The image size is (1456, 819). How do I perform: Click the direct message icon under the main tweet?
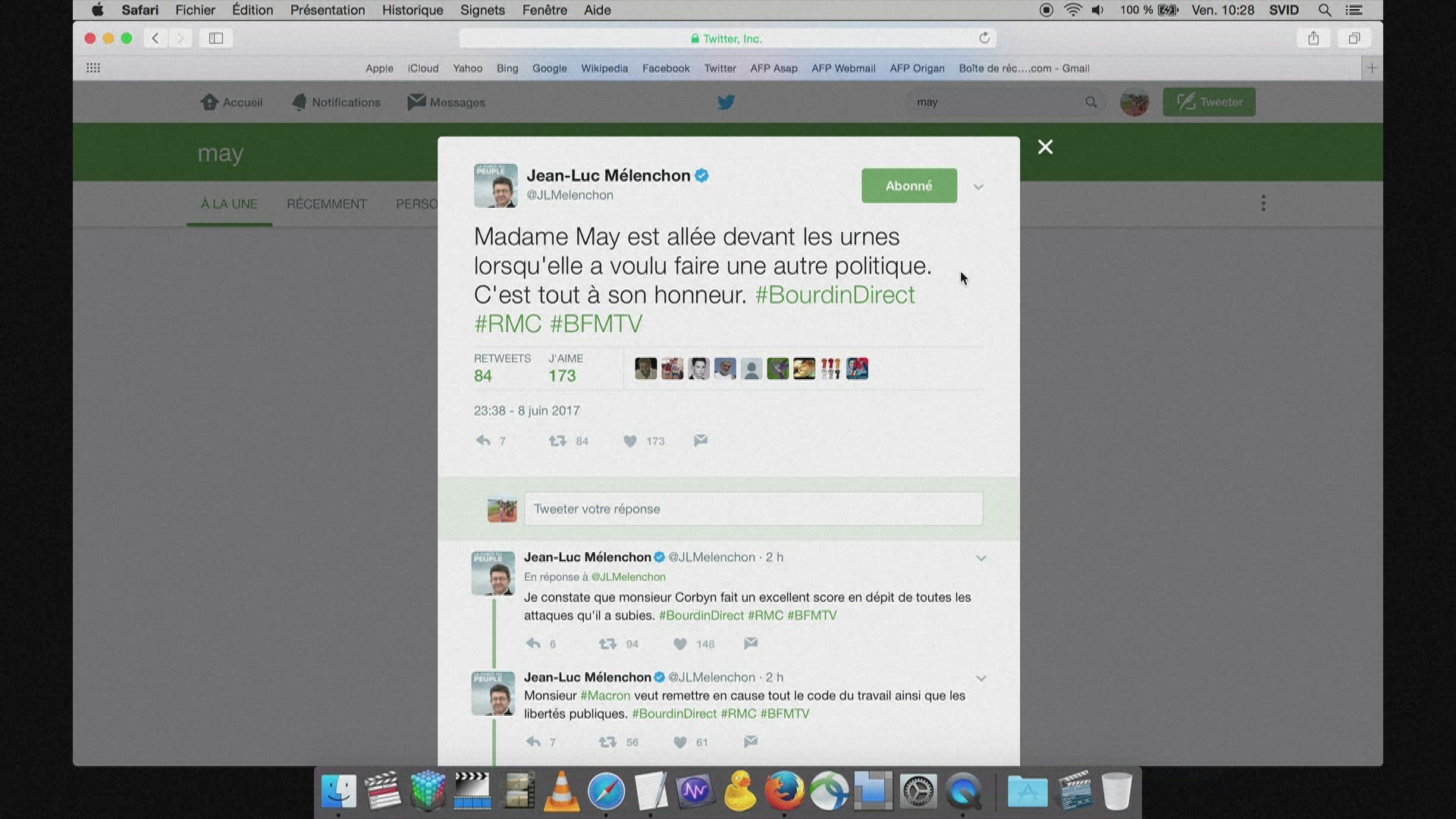coord(701,441)
